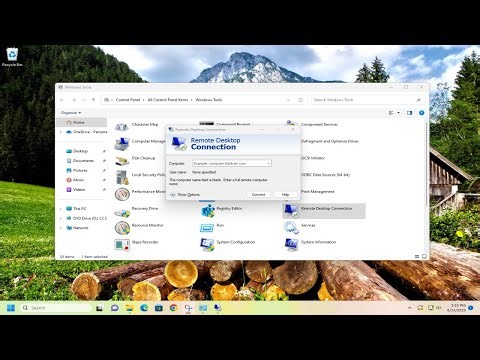
Task: Expand the Network tree node
Action: [x=61, y=228]
